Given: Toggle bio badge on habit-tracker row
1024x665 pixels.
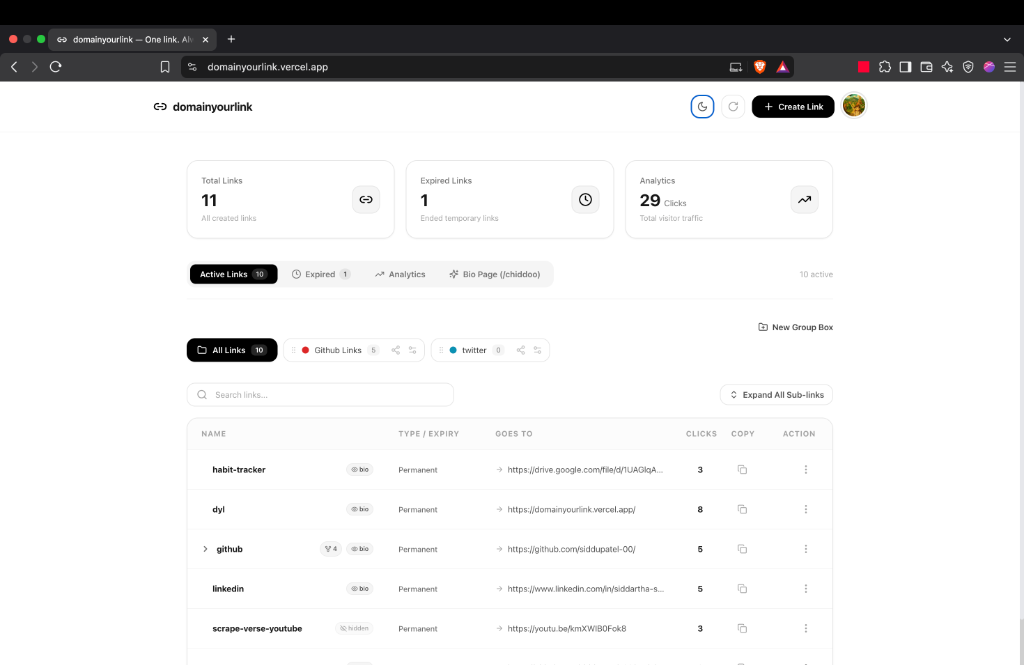Looking at the screenshot, I should click(x=360, y=470).
